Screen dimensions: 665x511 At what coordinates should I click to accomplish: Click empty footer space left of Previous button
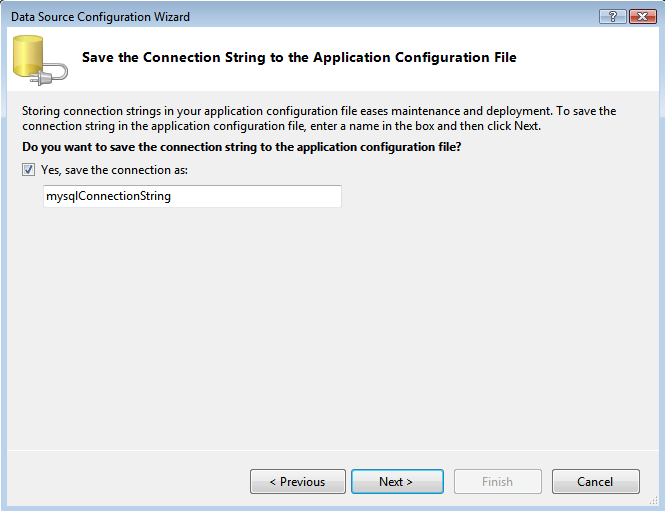pyautogui.click(x=120, y=482)
